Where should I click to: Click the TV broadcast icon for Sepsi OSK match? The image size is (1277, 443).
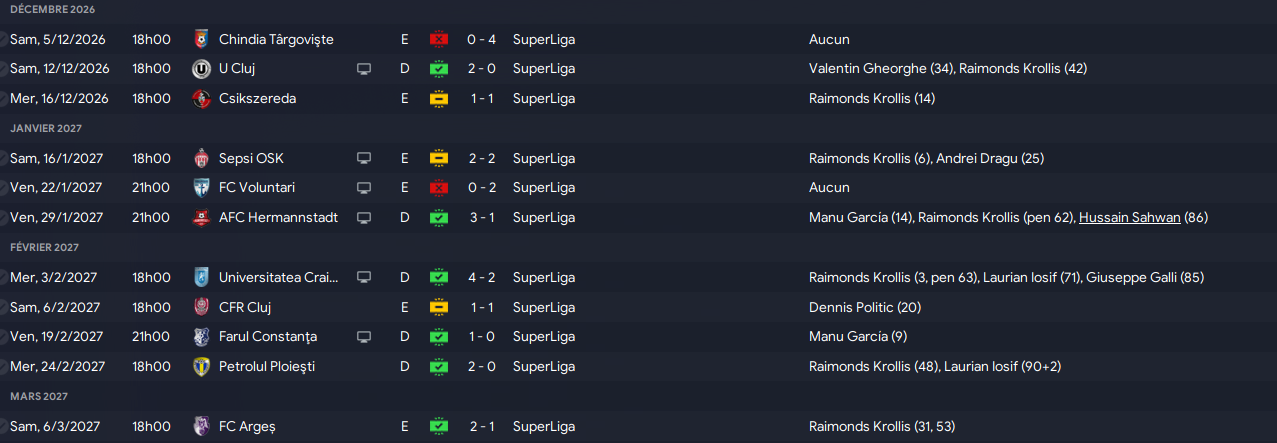coord(364,158)
